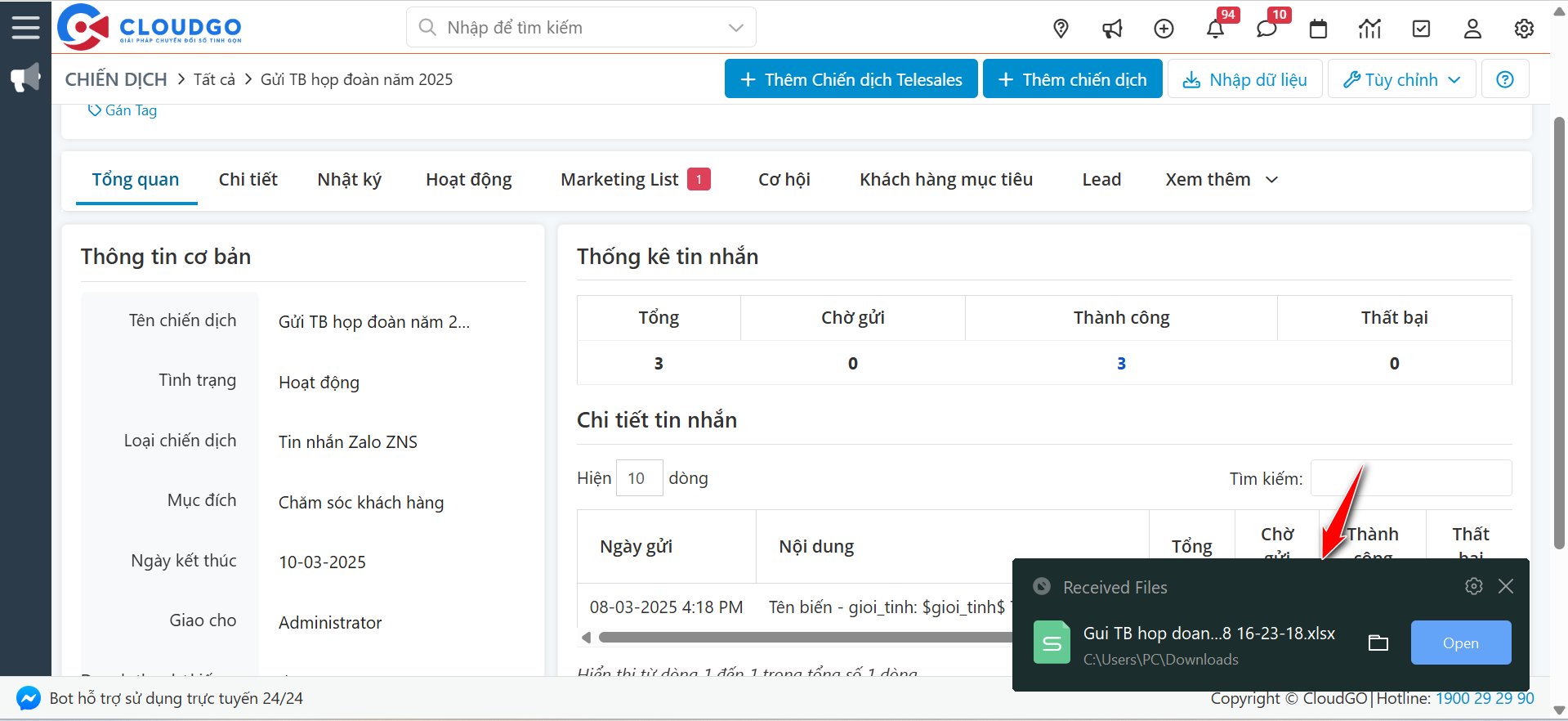This screenshot has width=1568, height=721.
Task: Click the Thành công count 3 link
Action: click(1121, 363)
